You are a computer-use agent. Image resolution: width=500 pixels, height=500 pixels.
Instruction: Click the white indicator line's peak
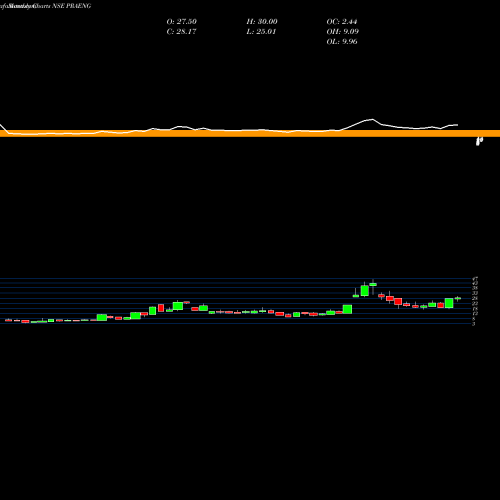(x=372, y=119)
